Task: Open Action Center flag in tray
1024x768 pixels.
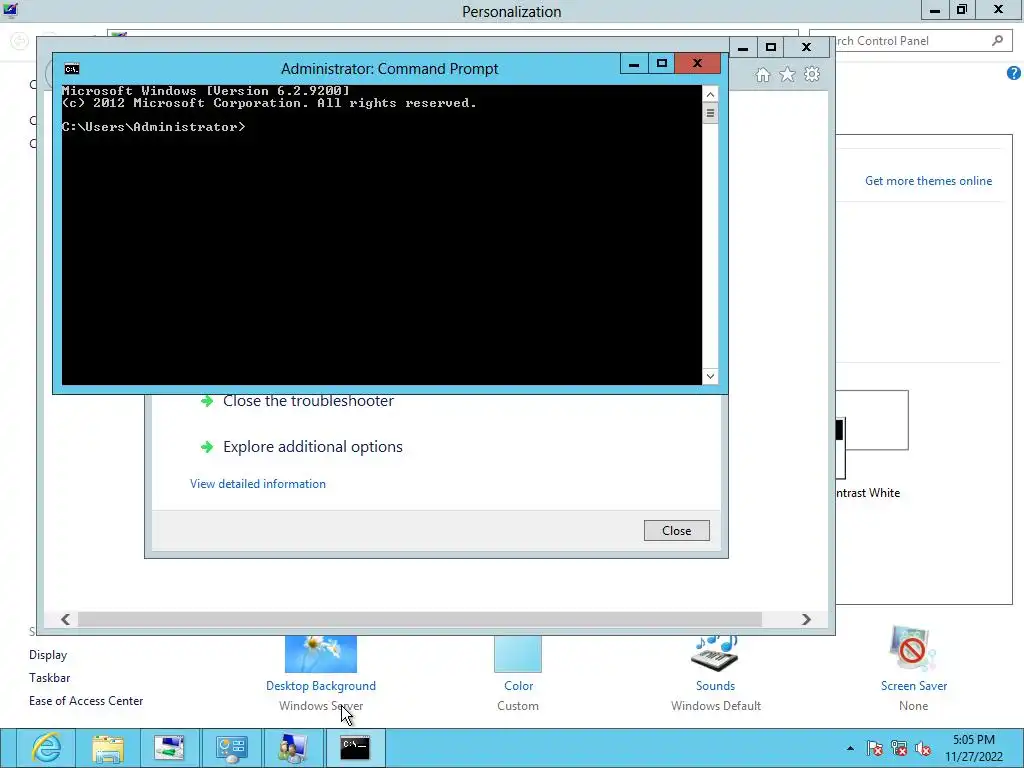Action: 874,748
